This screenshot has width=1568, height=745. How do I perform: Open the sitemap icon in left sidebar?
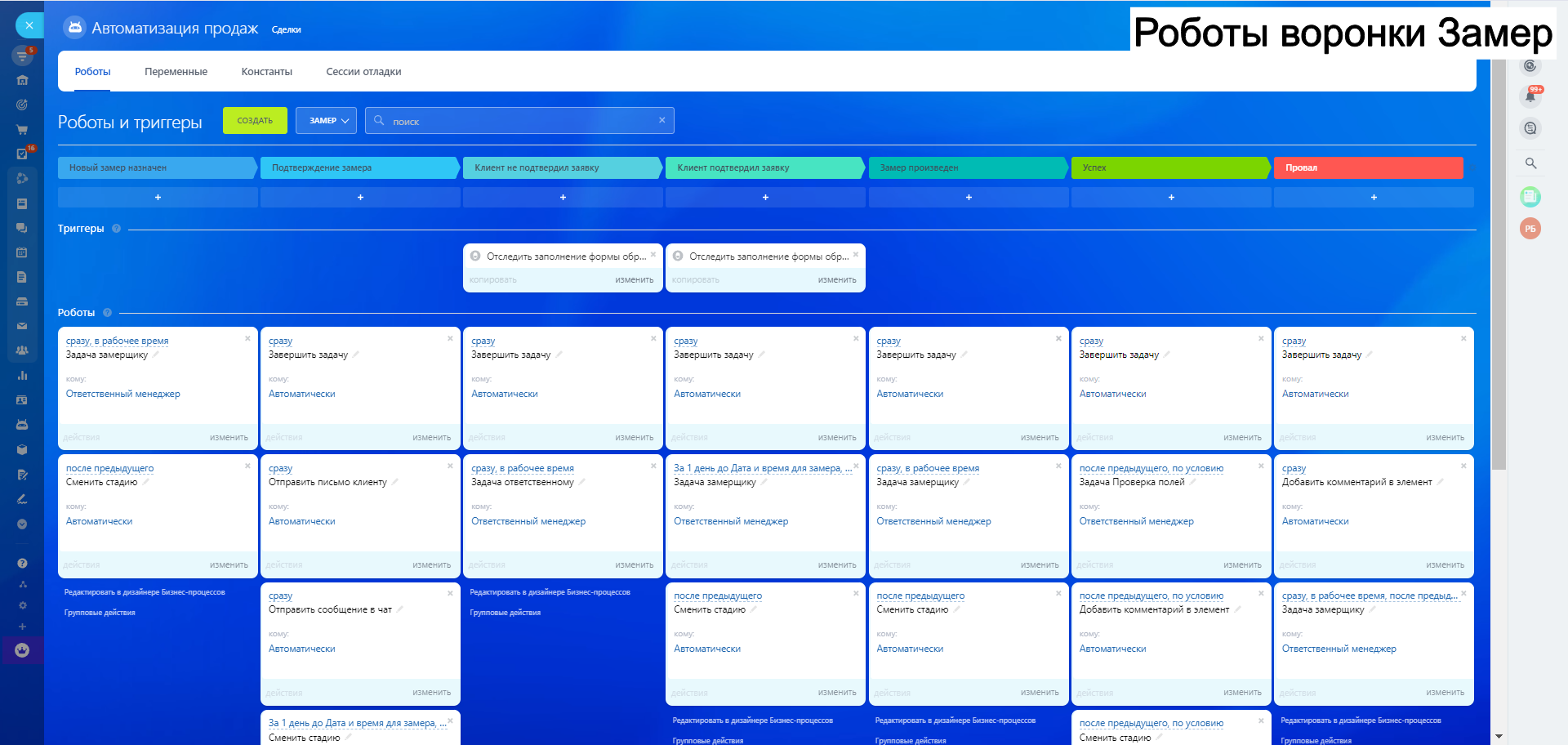coord(22,584)
